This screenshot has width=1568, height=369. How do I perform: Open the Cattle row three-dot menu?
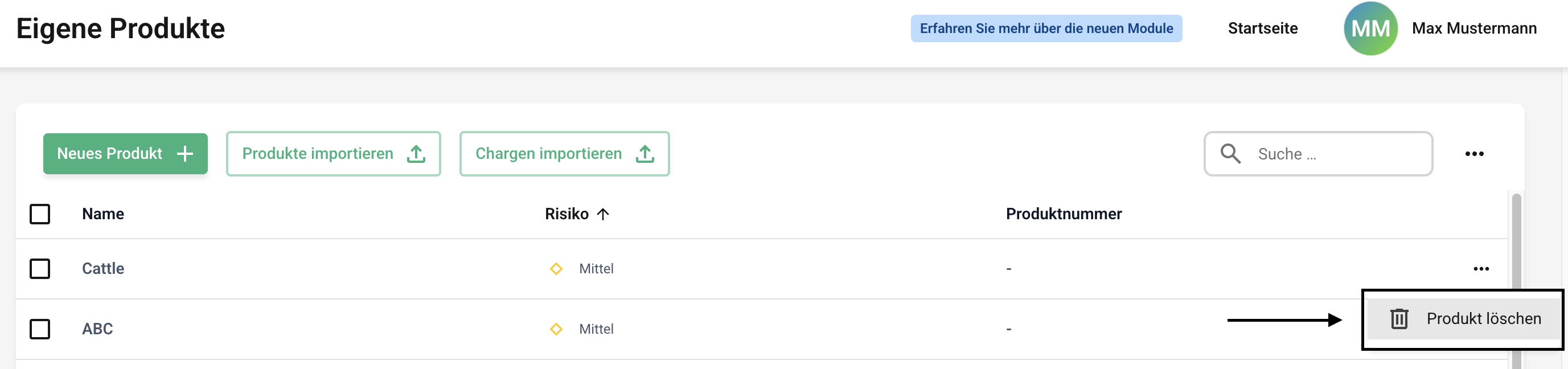(1481, 269)
